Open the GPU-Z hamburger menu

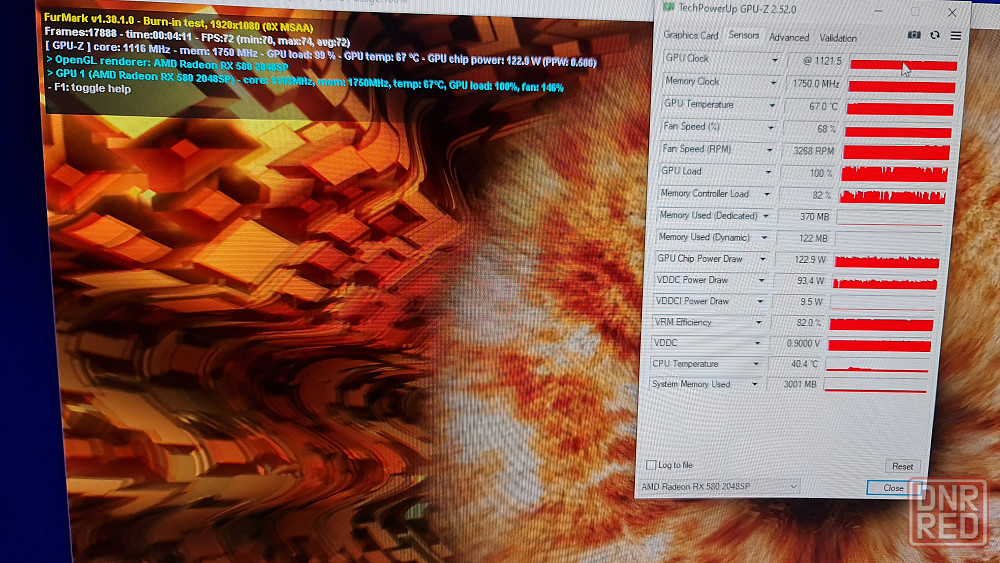tap(955, 36)
